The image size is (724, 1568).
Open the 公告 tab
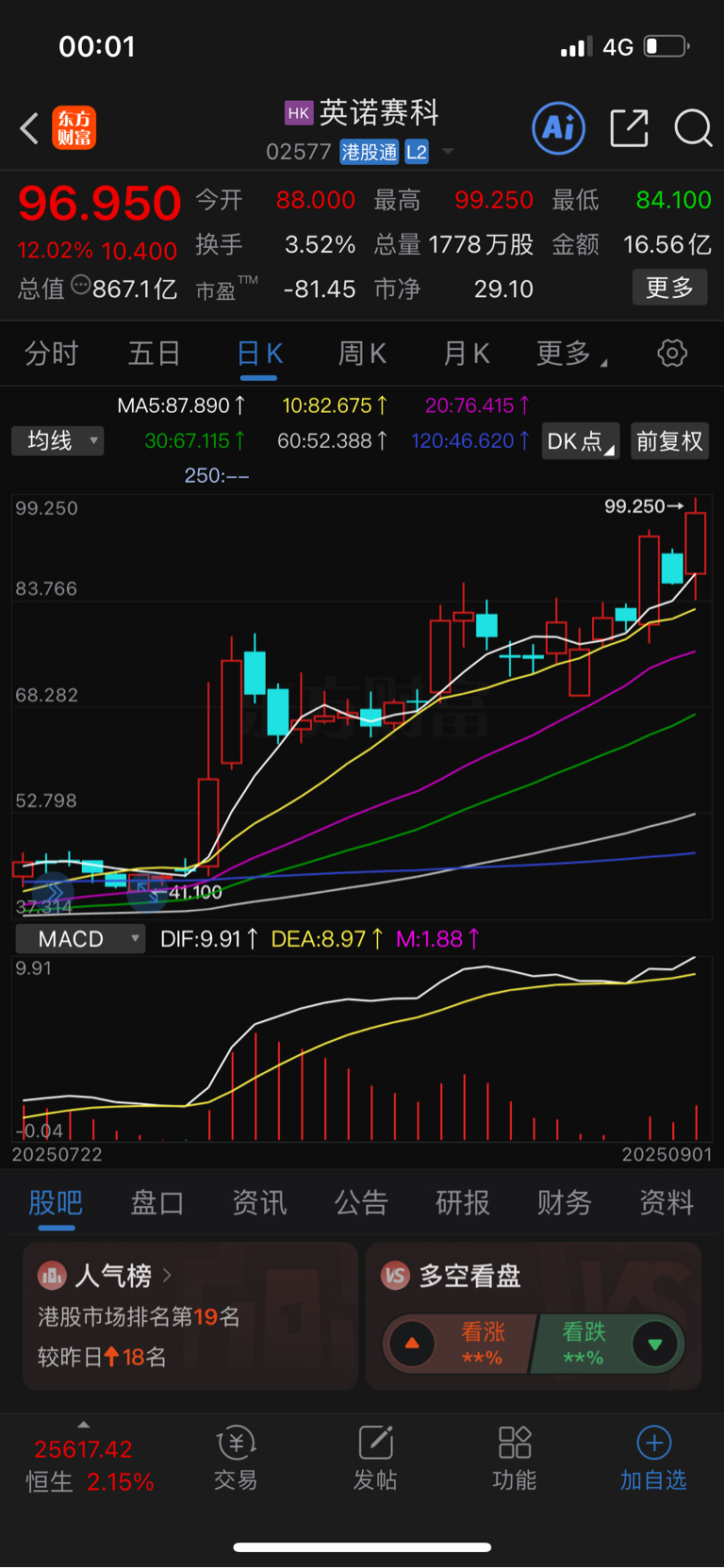coord(361,1203)
